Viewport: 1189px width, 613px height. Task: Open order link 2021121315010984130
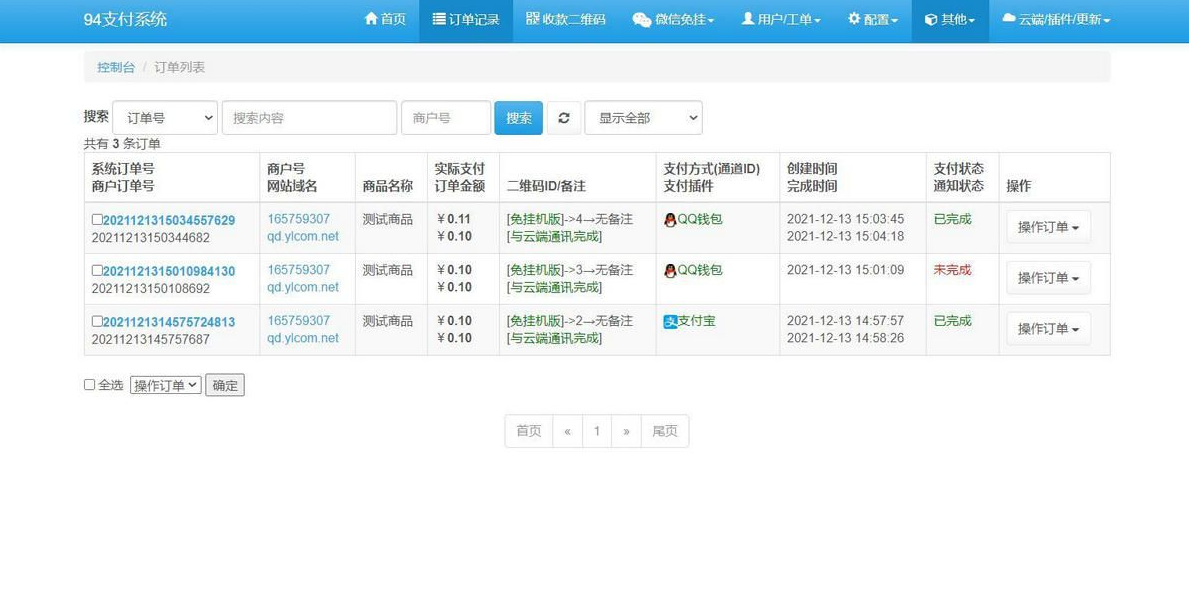168,272
